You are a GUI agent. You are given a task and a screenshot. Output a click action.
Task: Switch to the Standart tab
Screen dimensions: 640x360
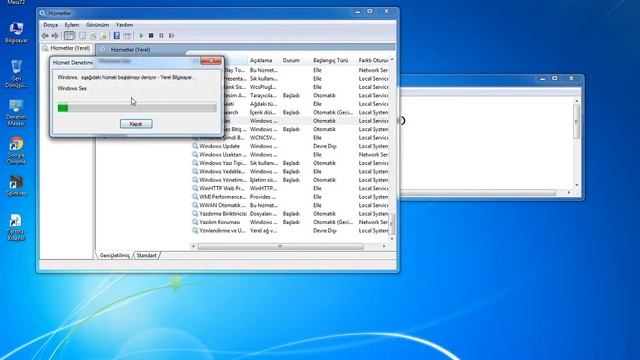pyautogui.click(x=146, y=256)
